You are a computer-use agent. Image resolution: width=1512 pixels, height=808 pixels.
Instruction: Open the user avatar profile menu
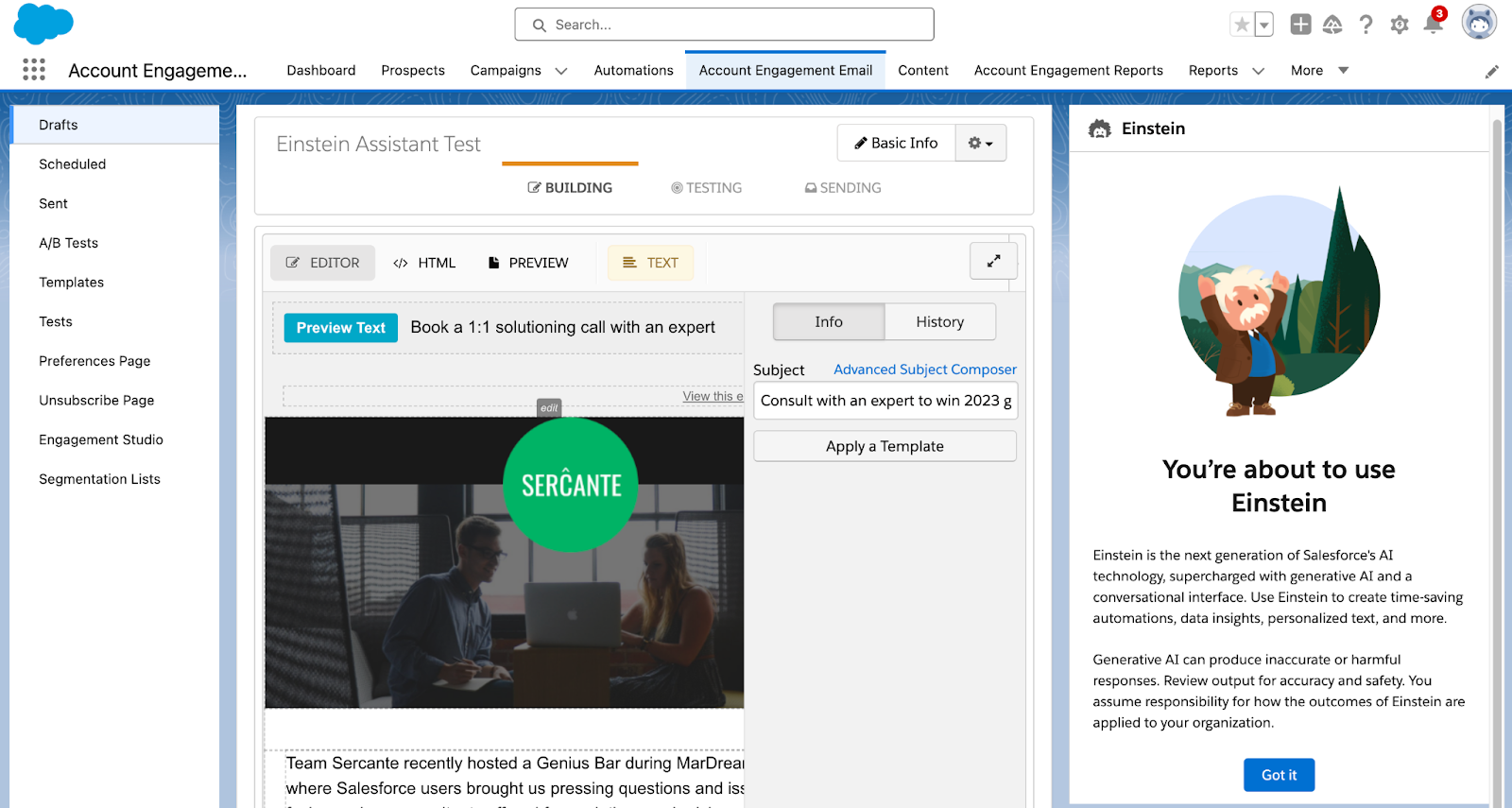(x=1479, y=23)
